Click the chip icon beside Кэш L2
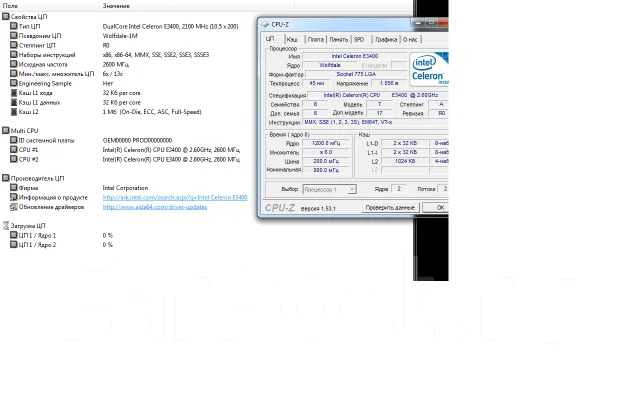 point(14,111)
